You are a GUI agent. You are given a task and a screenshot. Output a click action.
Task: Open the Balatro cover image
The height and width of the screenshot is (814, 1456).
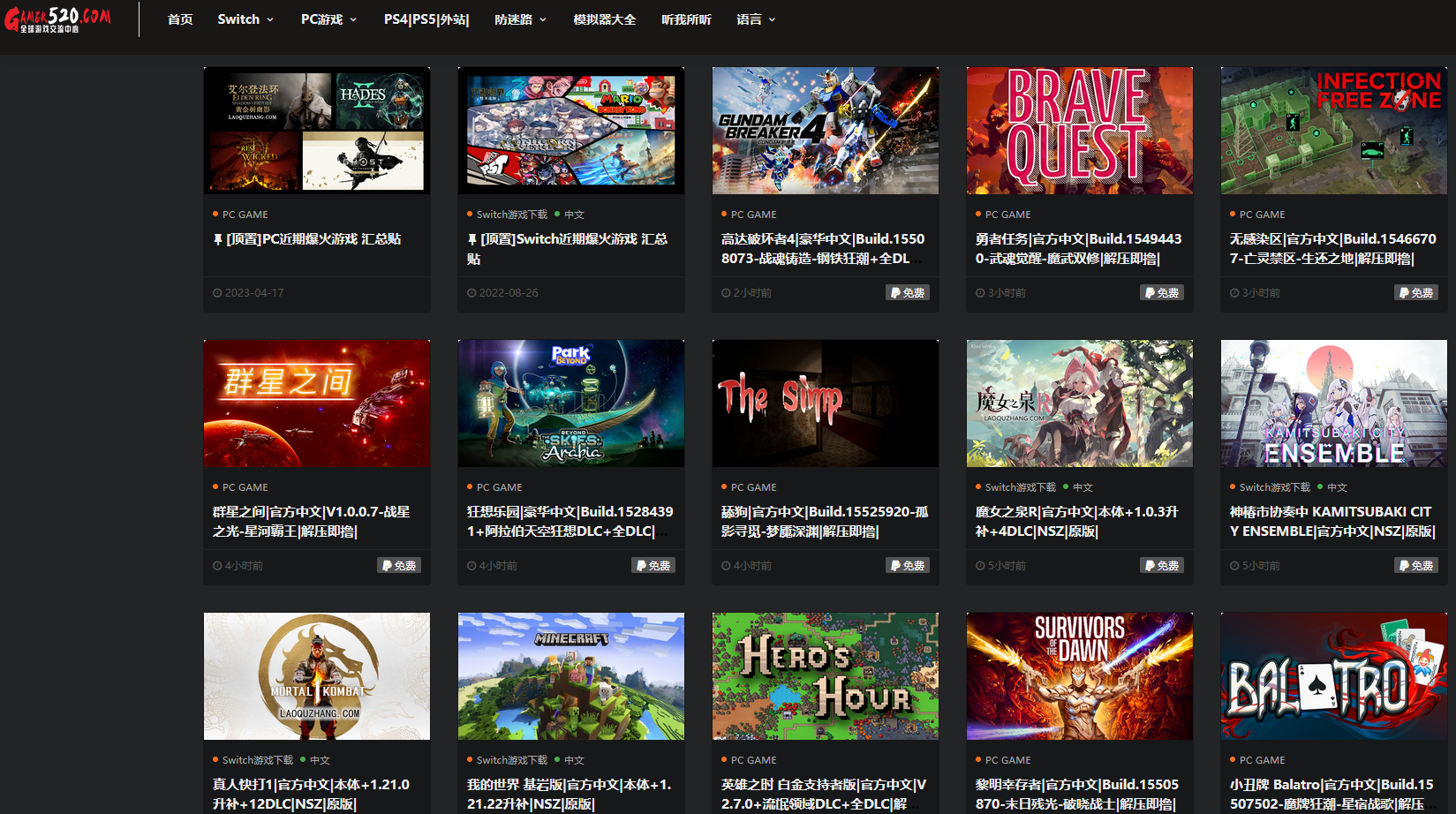point(1334,676)
